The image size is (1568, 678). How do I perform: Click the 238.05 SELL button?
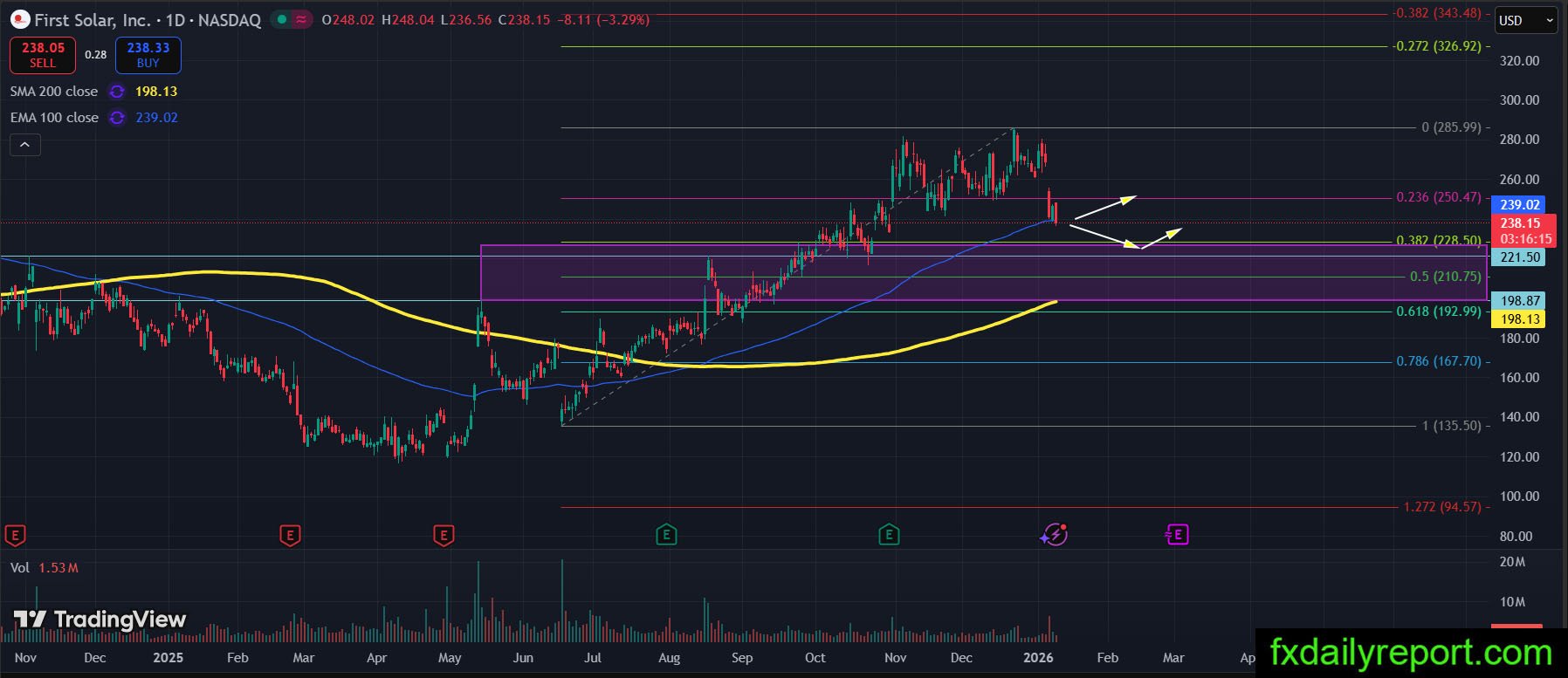point(43,55)
